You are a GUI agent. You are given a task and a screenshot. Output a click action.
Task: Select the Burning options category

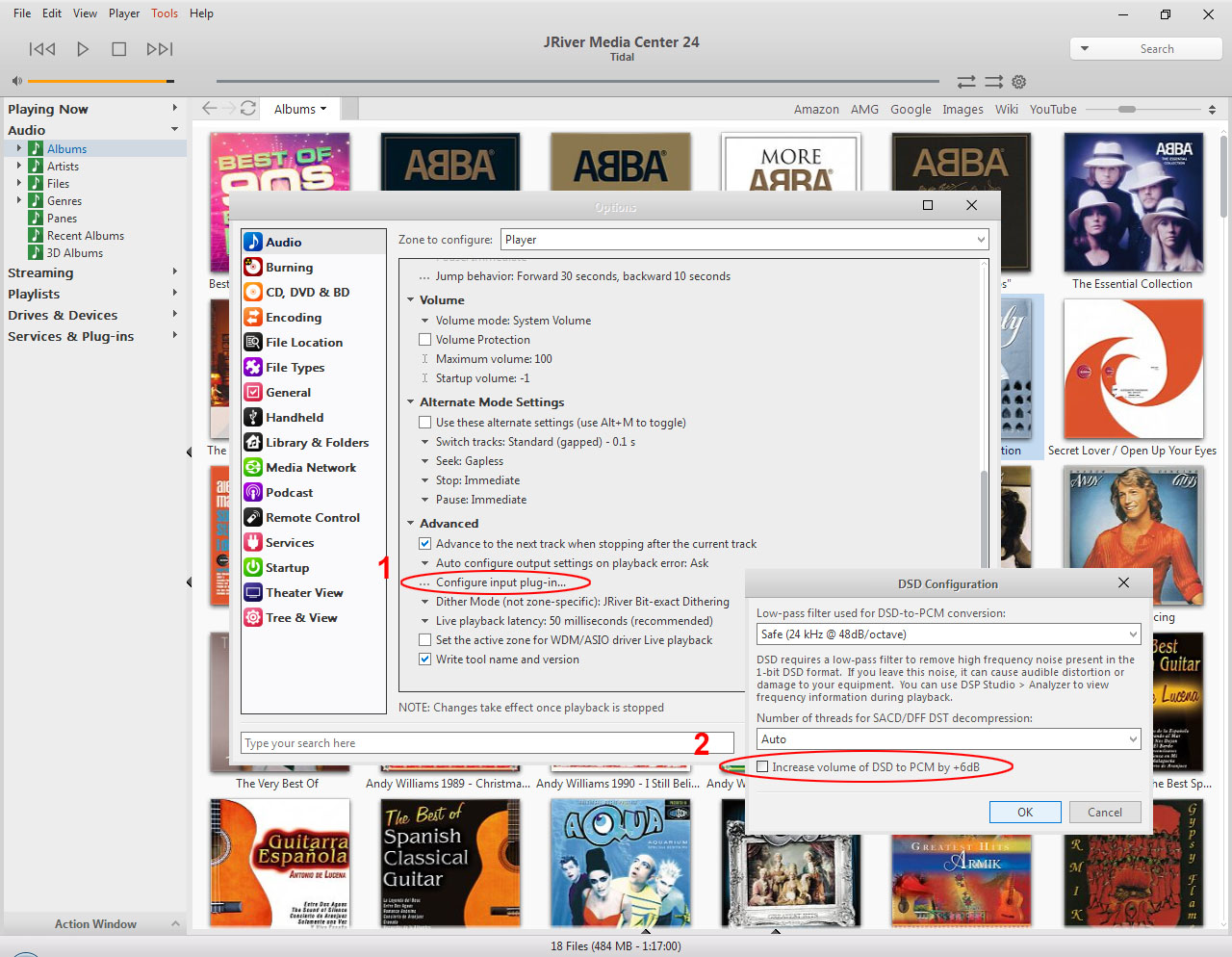(289, 267)
